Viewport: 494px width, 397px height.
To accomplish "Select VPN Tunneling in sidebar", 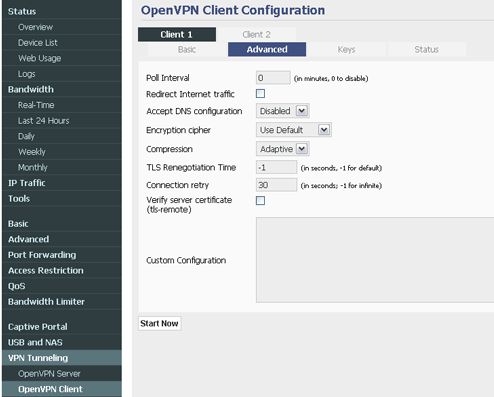I will [x=62, y=358].
